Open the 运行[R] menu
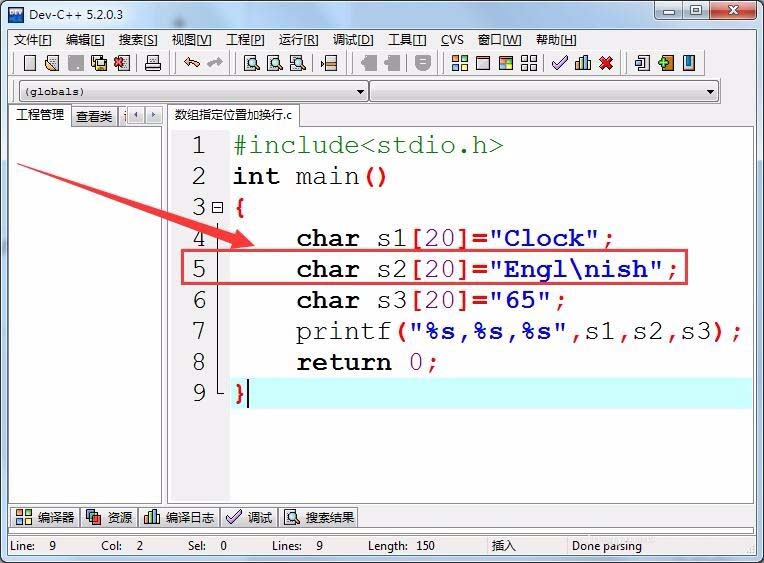 coord(299,40)
